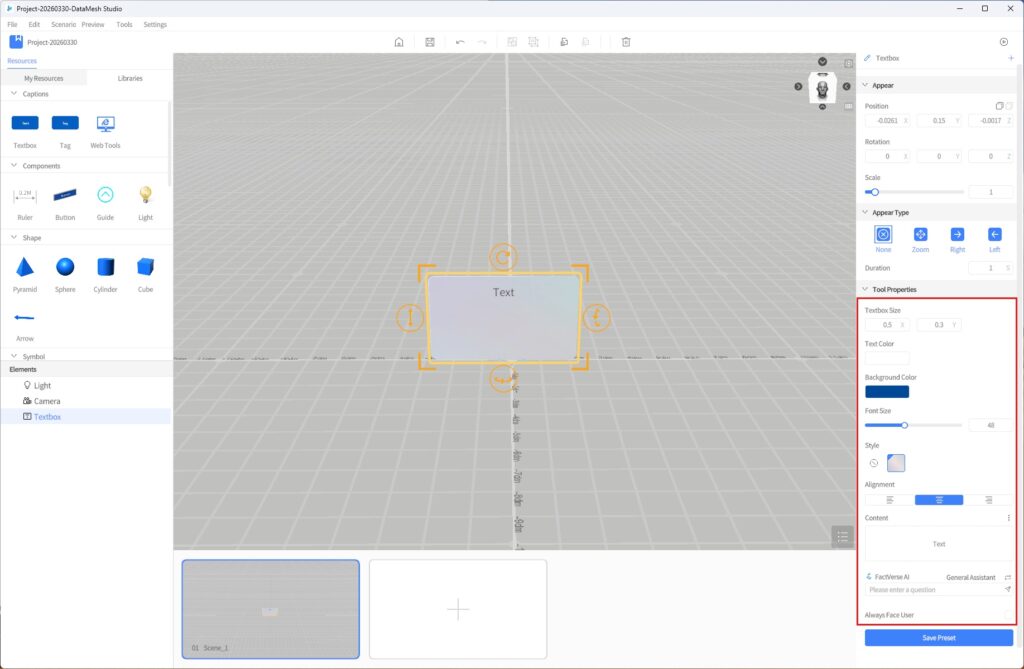This screenshot has height=669, width=1024.
Task: Collapse the Appear Type section
Action: pos(865,213)
